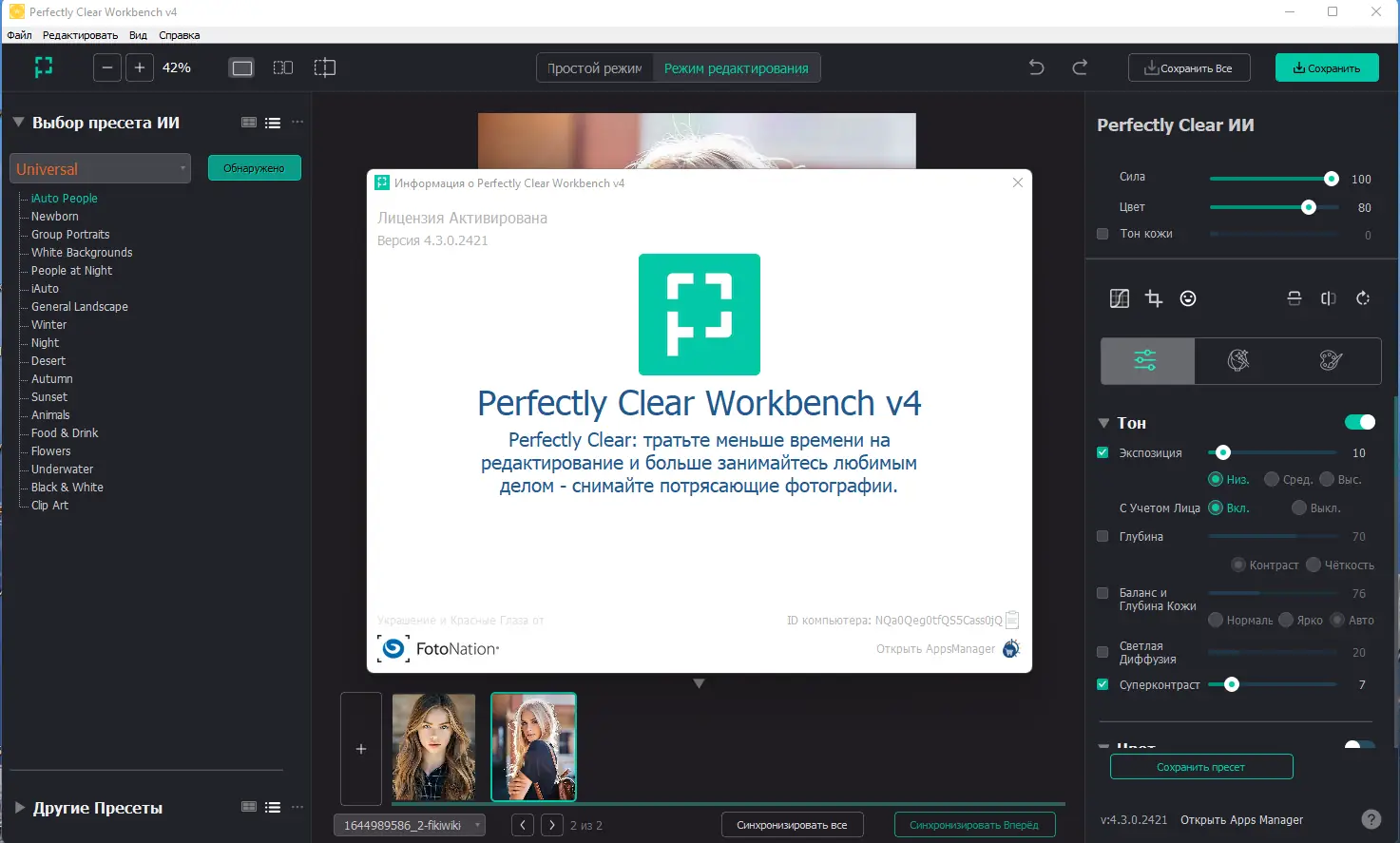Click Синхронизировать все button

point(792,825)
